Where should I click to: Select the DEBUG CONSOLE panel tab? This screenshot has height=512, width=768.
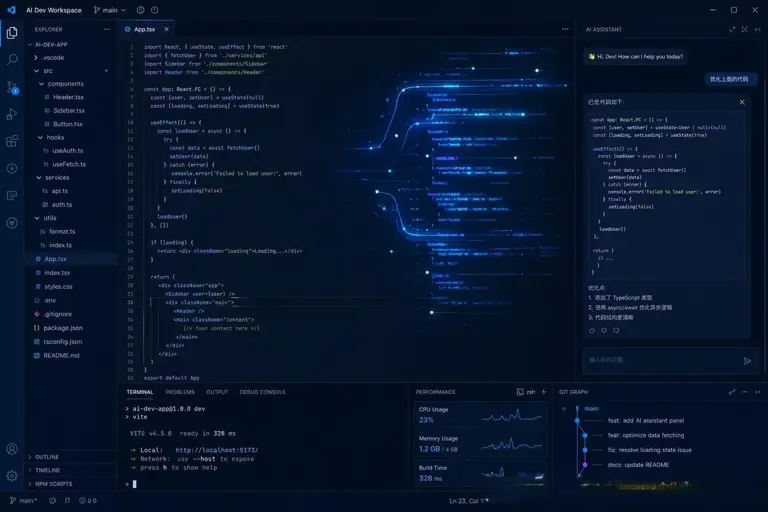[x=263, y=392]
